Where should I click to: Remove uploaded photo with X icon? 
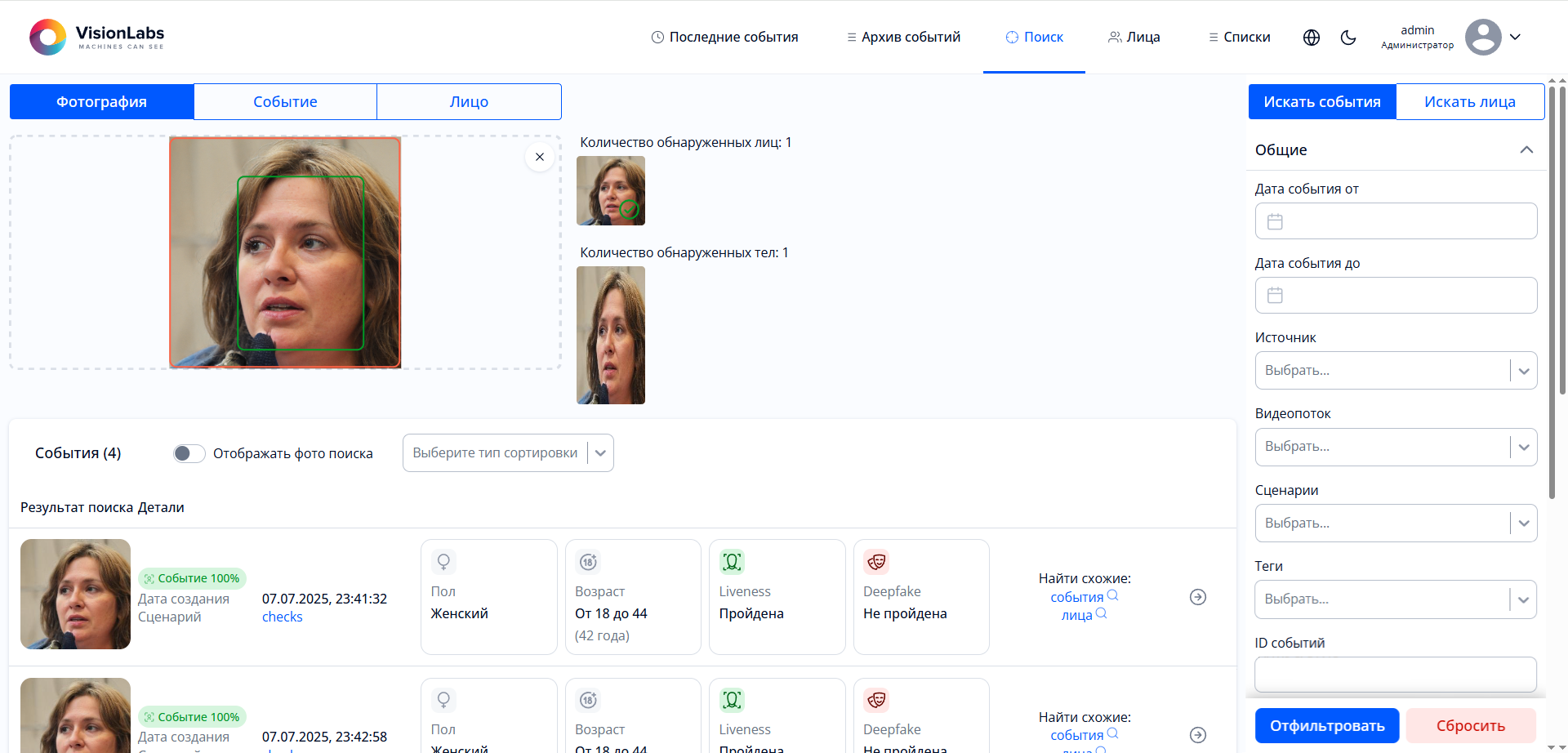coord(540,157)
